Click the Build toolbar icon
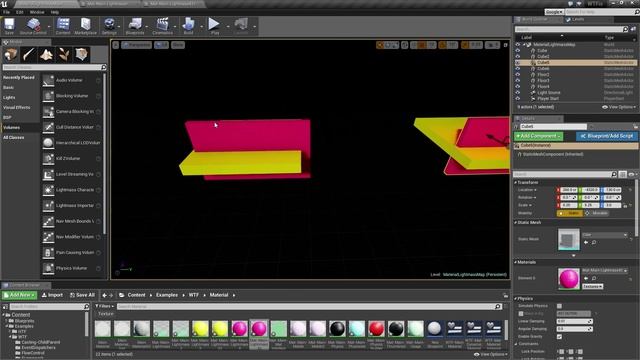 point(188,26)
